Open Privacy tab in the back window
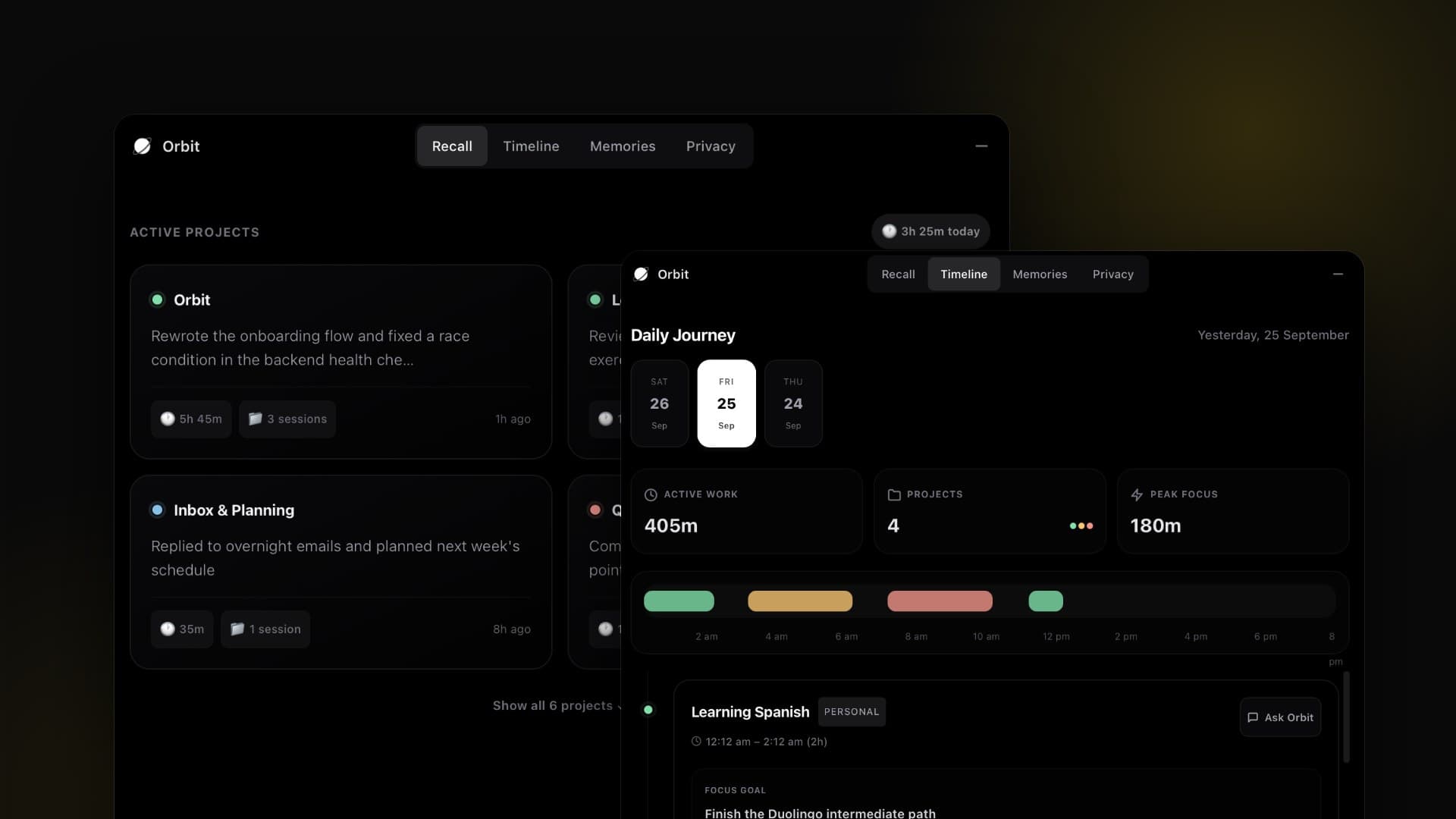The width and height of the screenshot is (1456, 819). click(711, 146)
